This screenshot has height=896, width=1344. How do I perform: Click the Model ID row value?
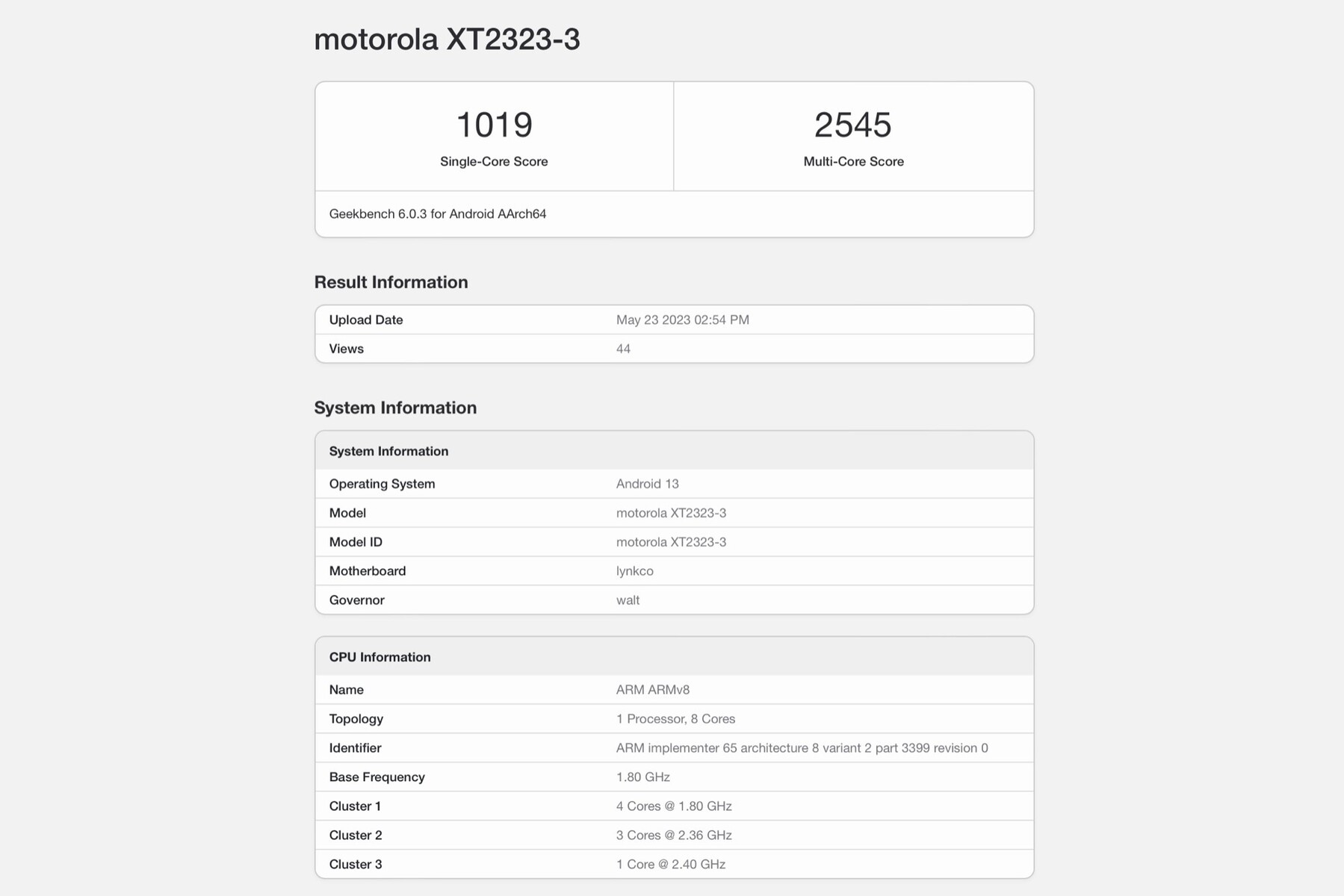[x=671, y=542]
